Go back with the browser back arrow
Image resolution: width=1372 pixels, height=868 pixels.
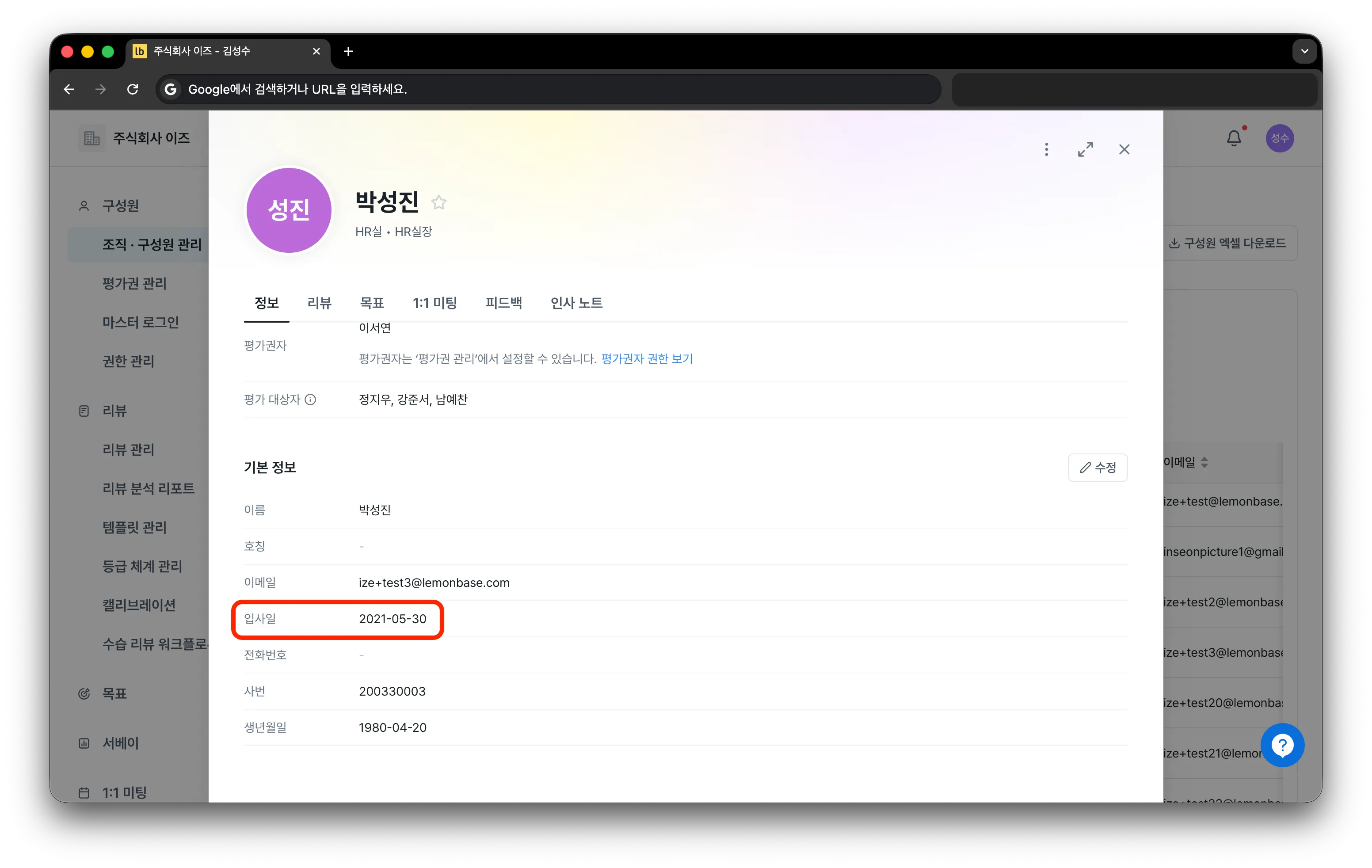coord(69,89)
